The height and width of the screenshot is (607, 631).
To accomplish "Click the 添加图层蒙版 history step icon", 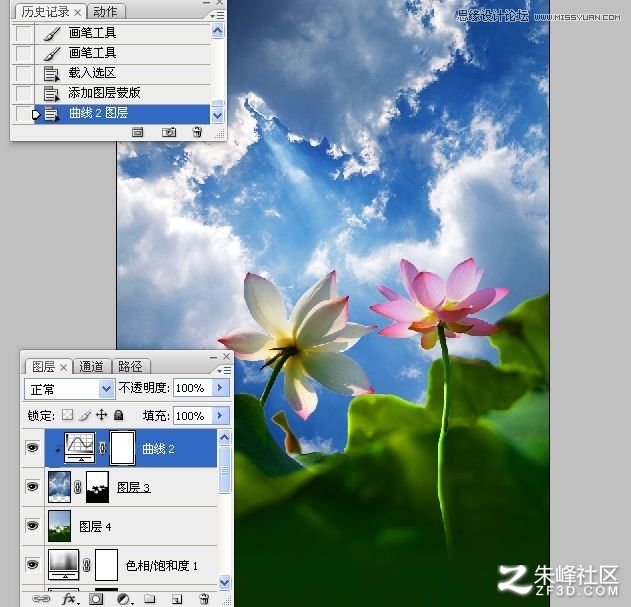I will tap(52, 93).
